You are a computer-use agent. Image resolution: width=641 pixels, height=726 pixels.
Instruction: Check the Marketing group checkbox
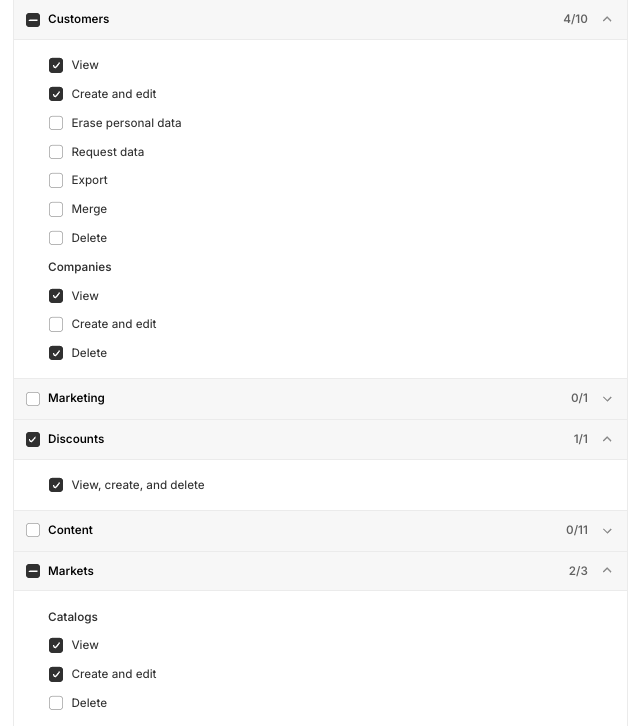[33, 398]
